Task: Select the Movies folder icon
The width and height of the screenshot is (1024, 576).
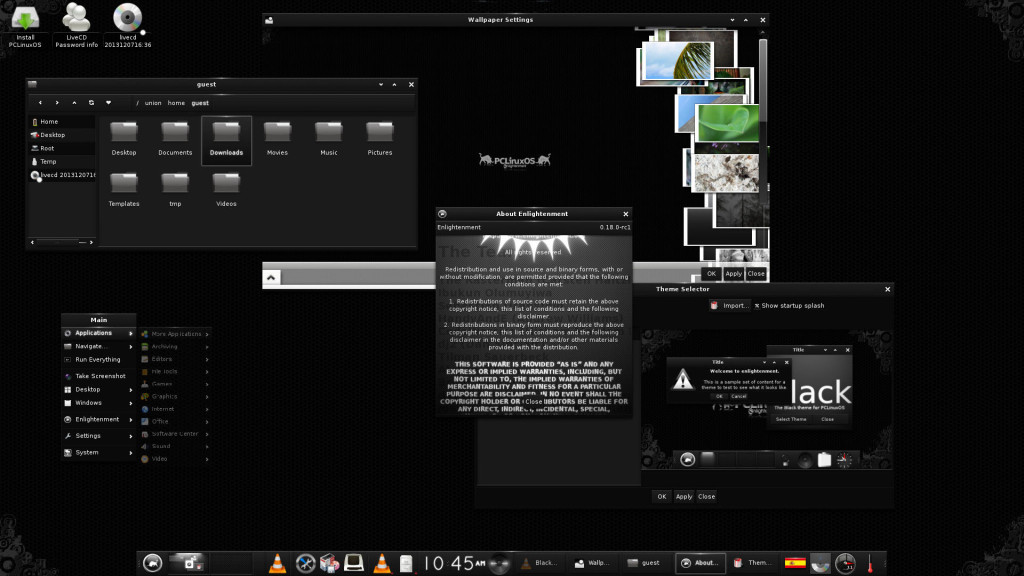Action: click(277, 138)
